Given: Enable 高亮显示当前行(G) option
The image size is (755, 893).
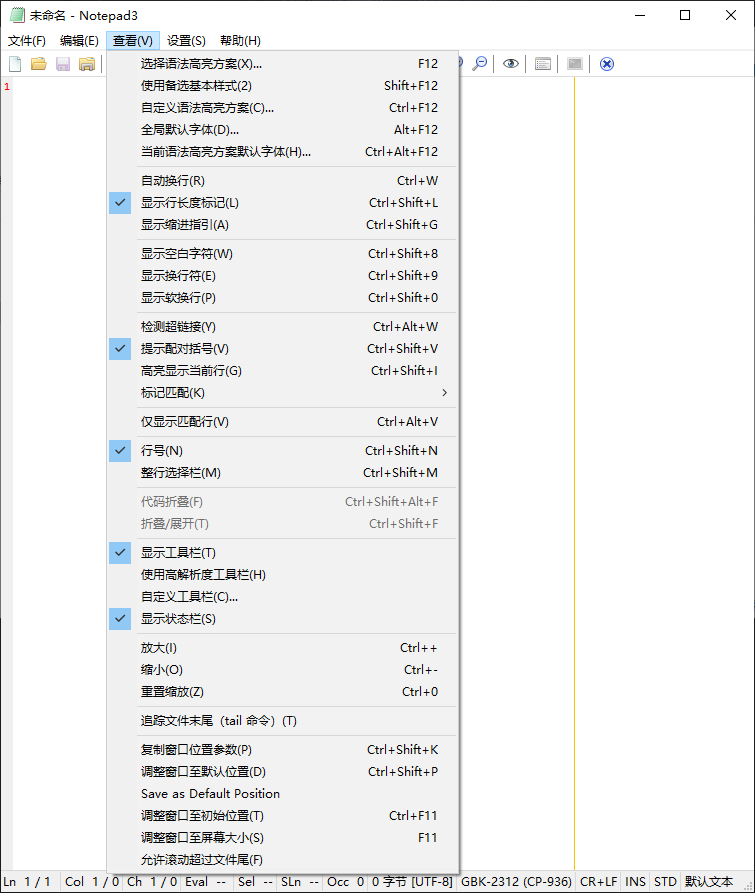Looking at the screenshot, I should pos(282,371).
